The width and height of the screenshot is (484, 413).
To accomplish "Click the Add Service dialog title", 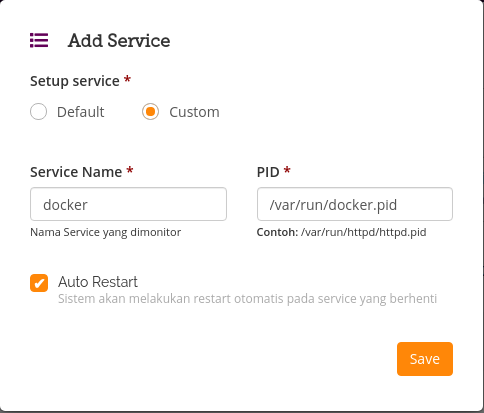I will coord(119,41).
